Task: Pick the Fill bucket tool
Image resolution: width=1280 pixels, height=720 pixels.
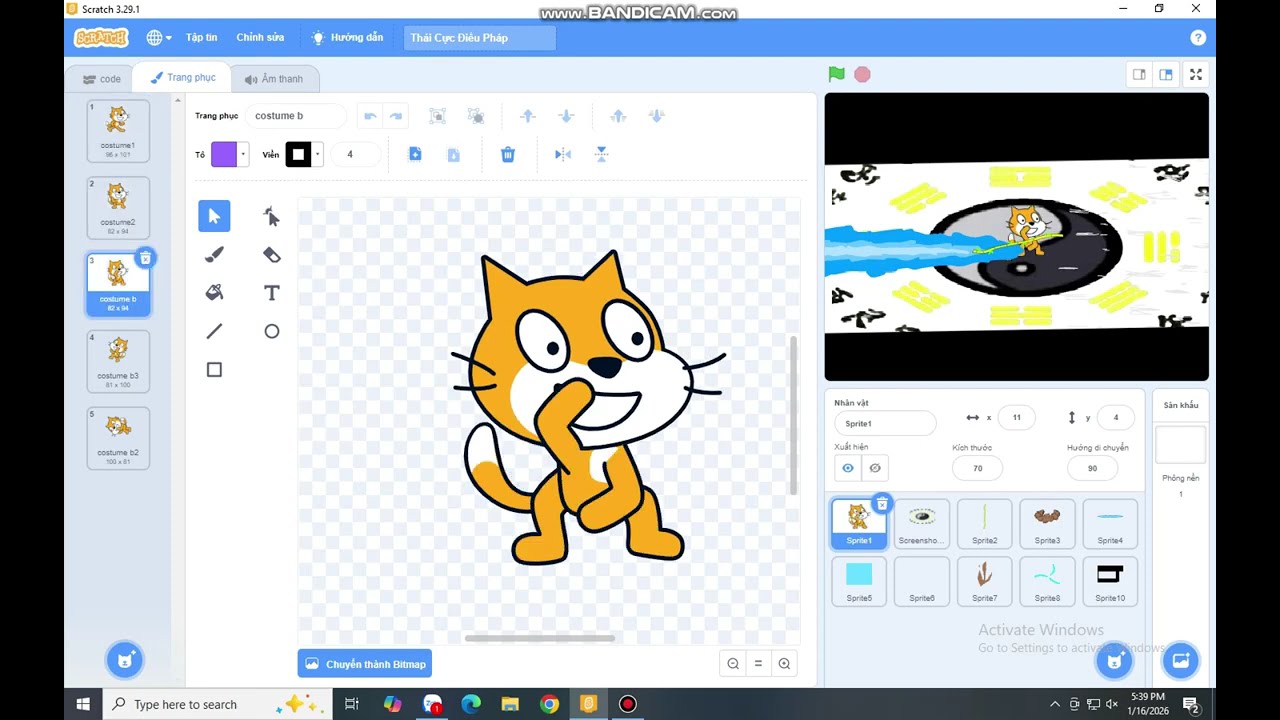Action: click(214, 292)
